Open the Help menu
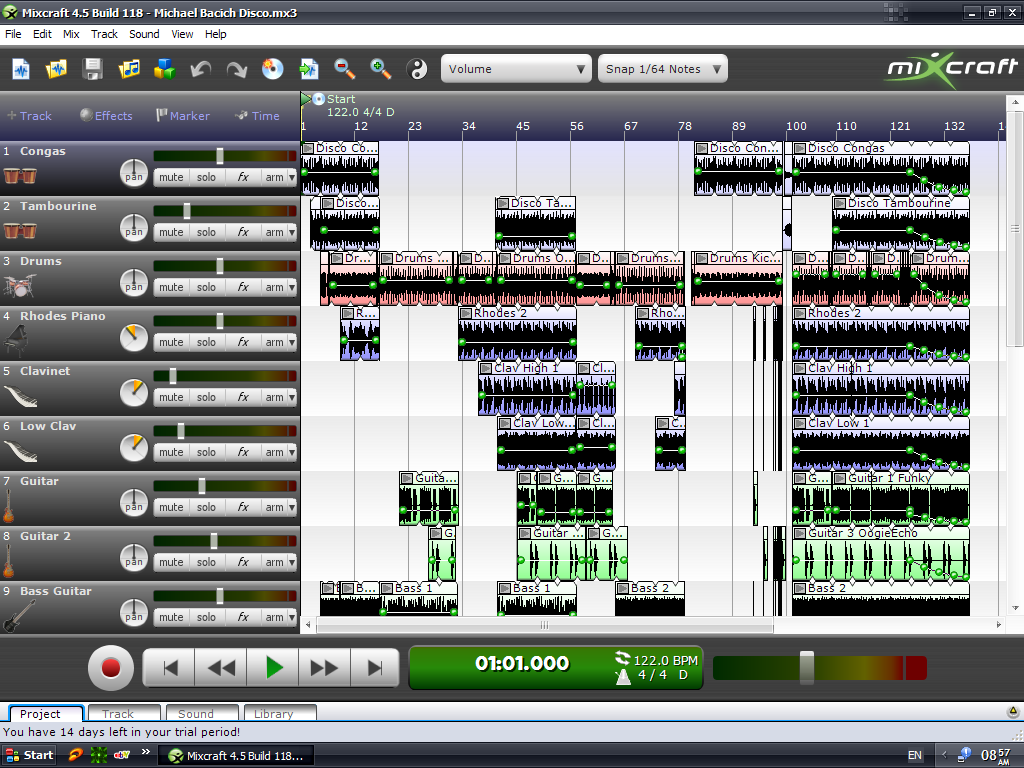Viewport: 1024px width, 768px height. pos(216,34)
